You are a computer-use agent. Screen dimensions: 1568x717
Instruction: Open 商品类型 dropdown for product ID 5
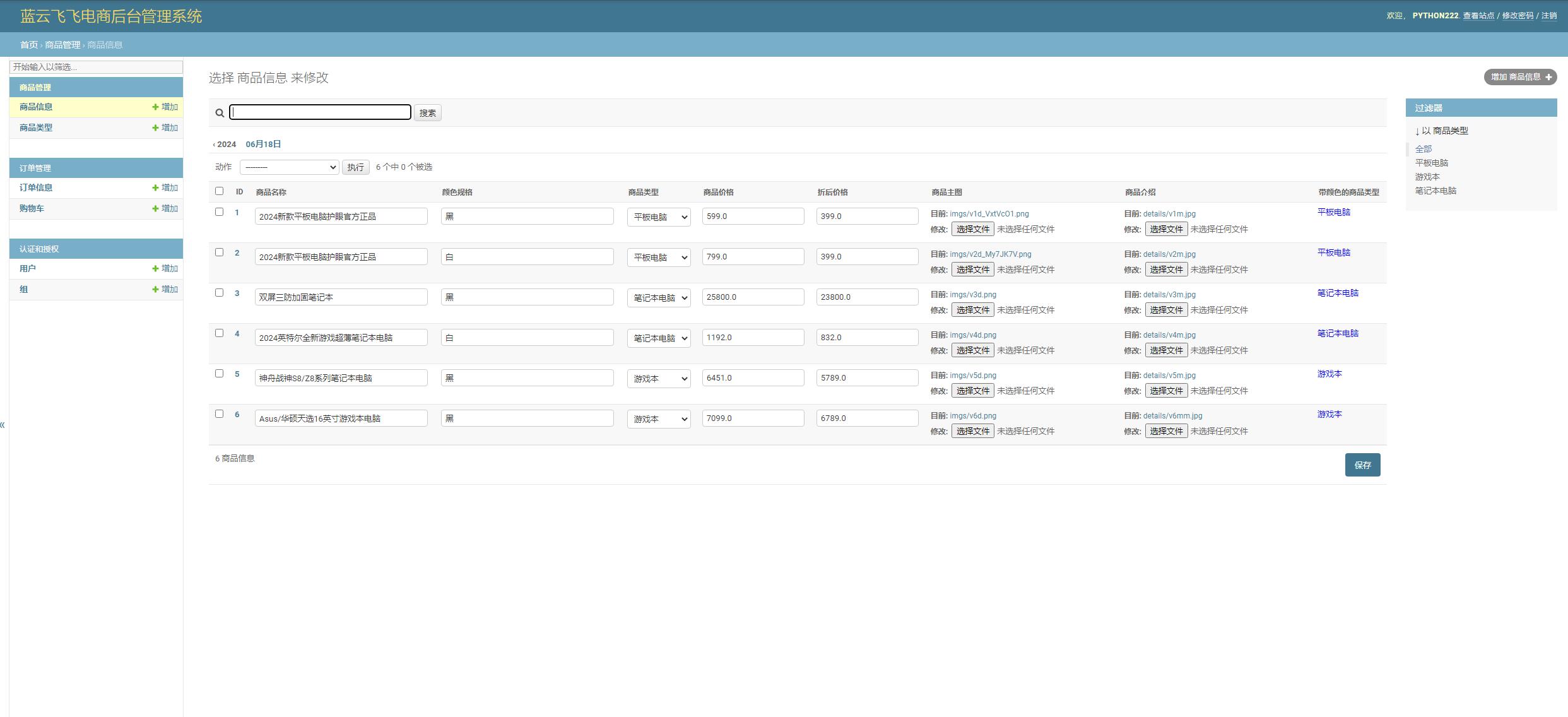(658, 379)
